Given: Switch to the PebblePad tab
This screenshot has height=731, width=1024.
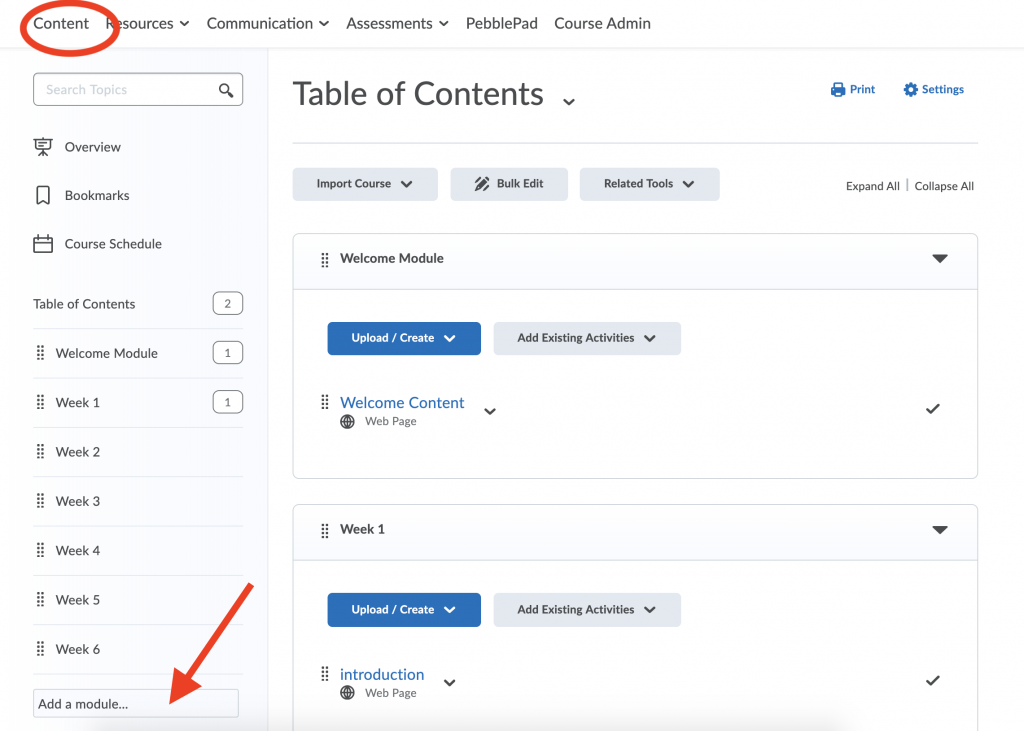Looking at the screenshot, I should click(x=501, y=23).
